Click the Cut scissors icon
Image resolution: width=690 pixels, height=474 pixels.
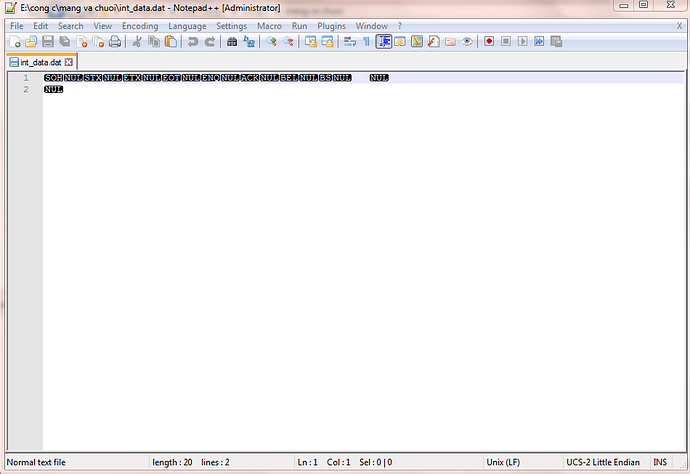[x=138, y=42]
